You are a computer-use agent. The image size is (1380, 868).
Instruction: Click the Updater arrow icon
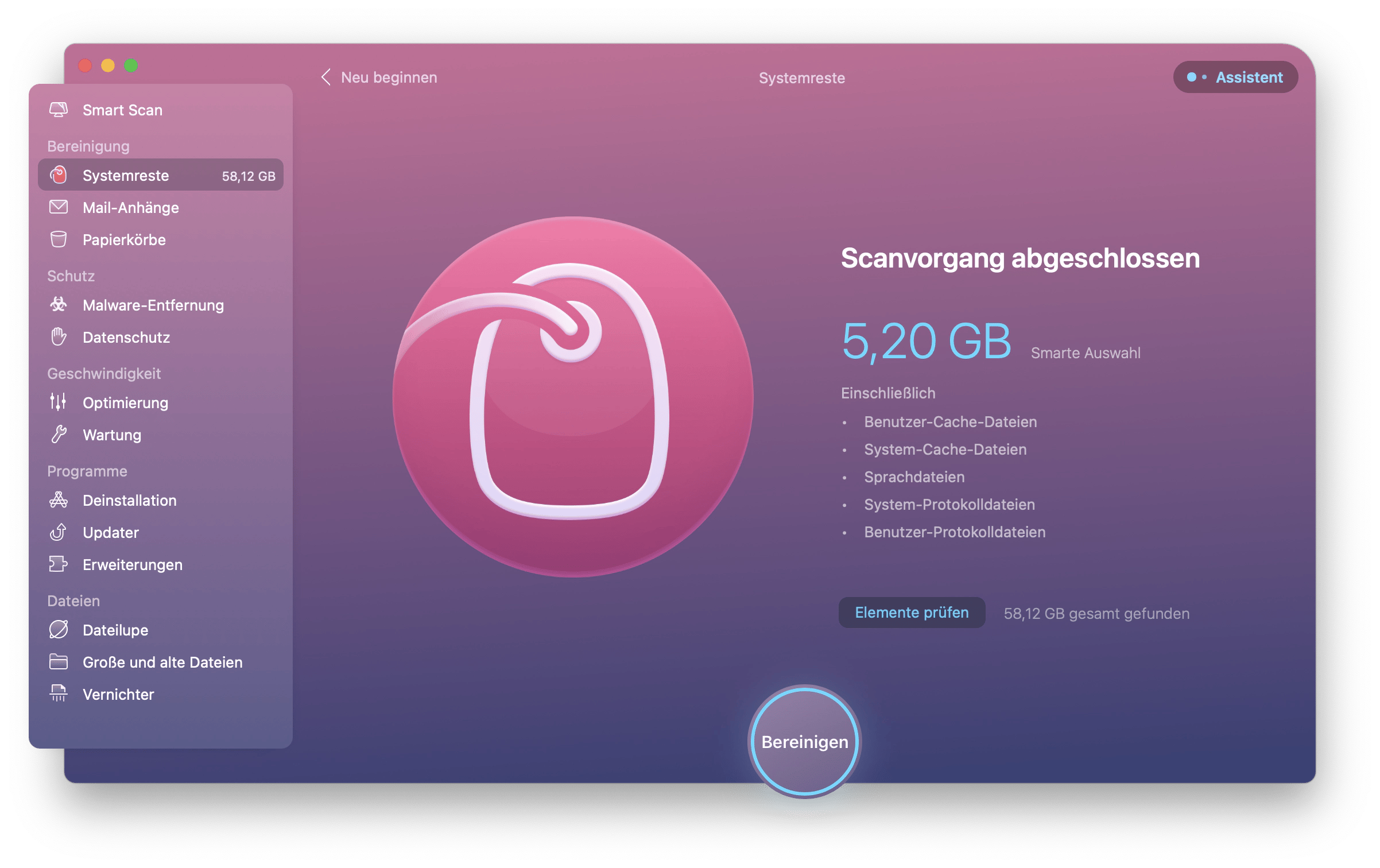click(59, 532)
